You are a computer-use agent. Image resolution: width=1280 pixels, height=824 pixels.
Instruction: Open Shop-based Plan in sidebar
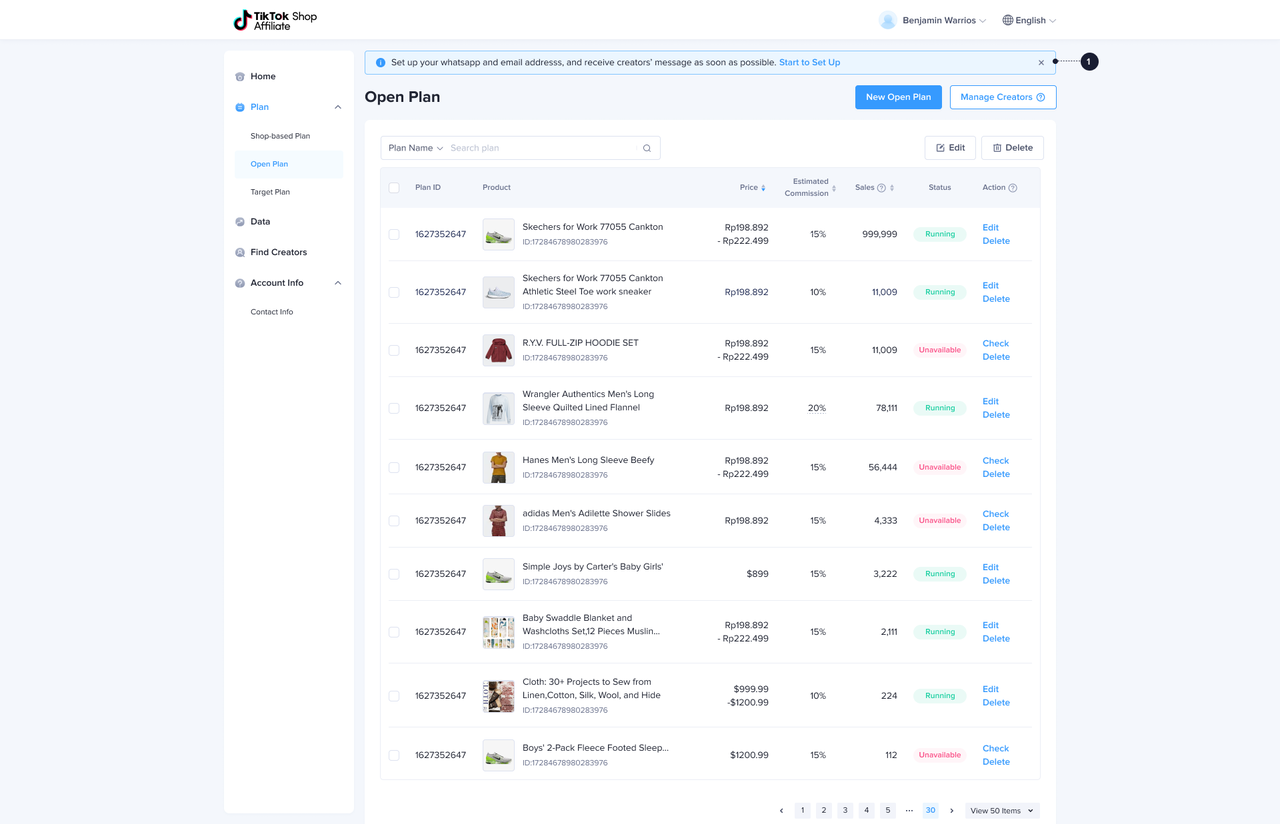(280, 136)
